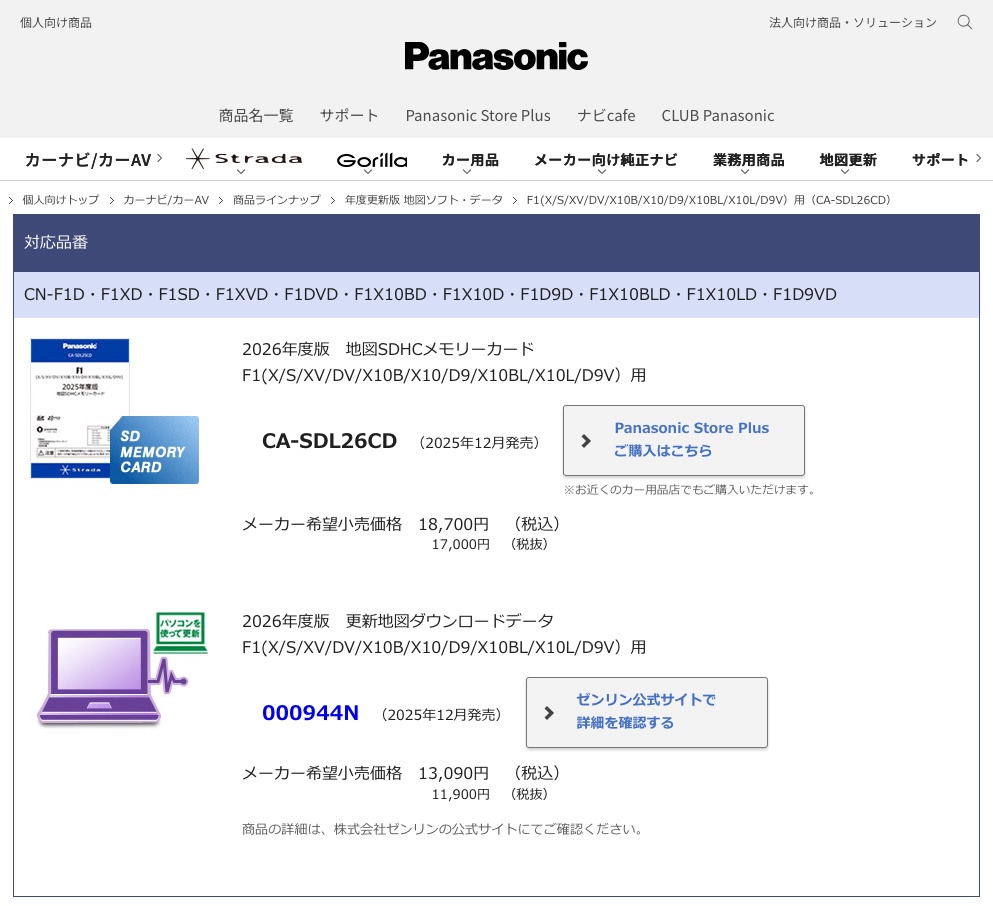Screen dimensions: 993x906
Task: Select the CA-SDL26CD product number text
Action: pyautogui.click(x=329, y=441)
